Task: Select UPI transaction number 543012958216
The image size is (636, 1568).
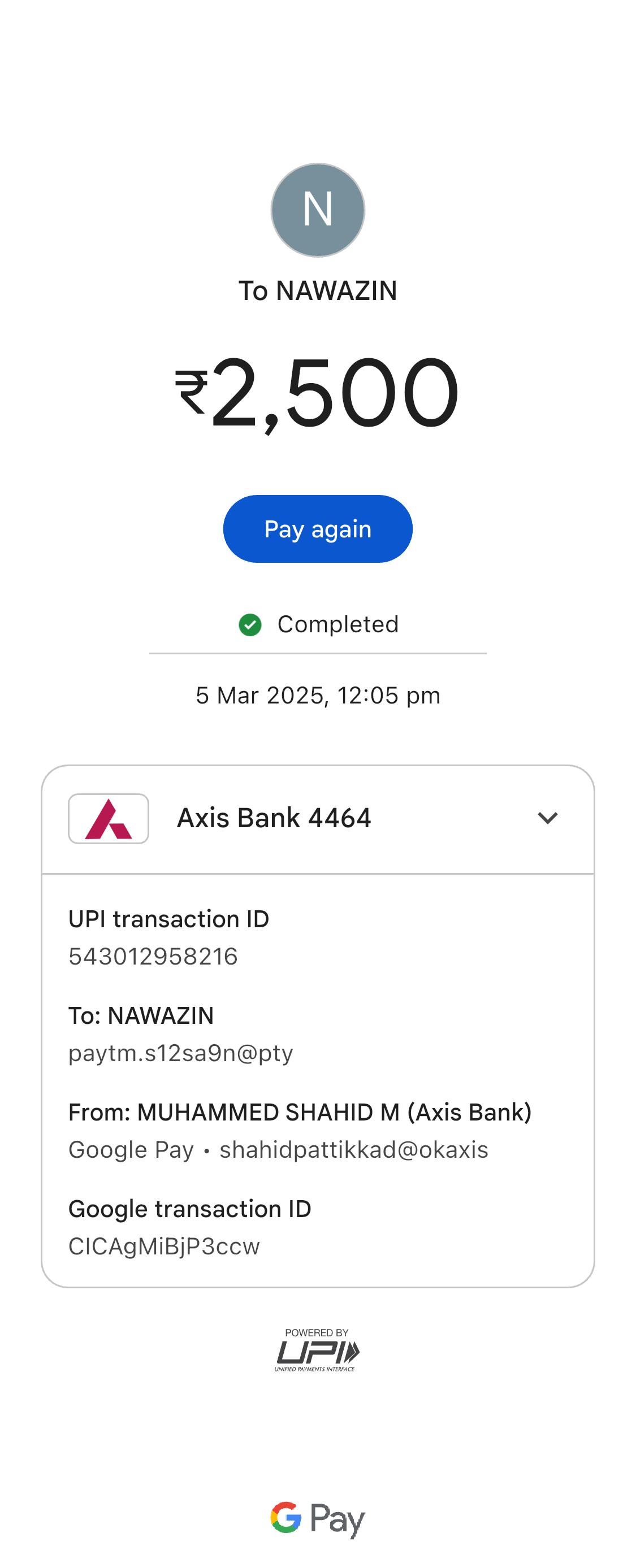Action: [x=153, y=956]
